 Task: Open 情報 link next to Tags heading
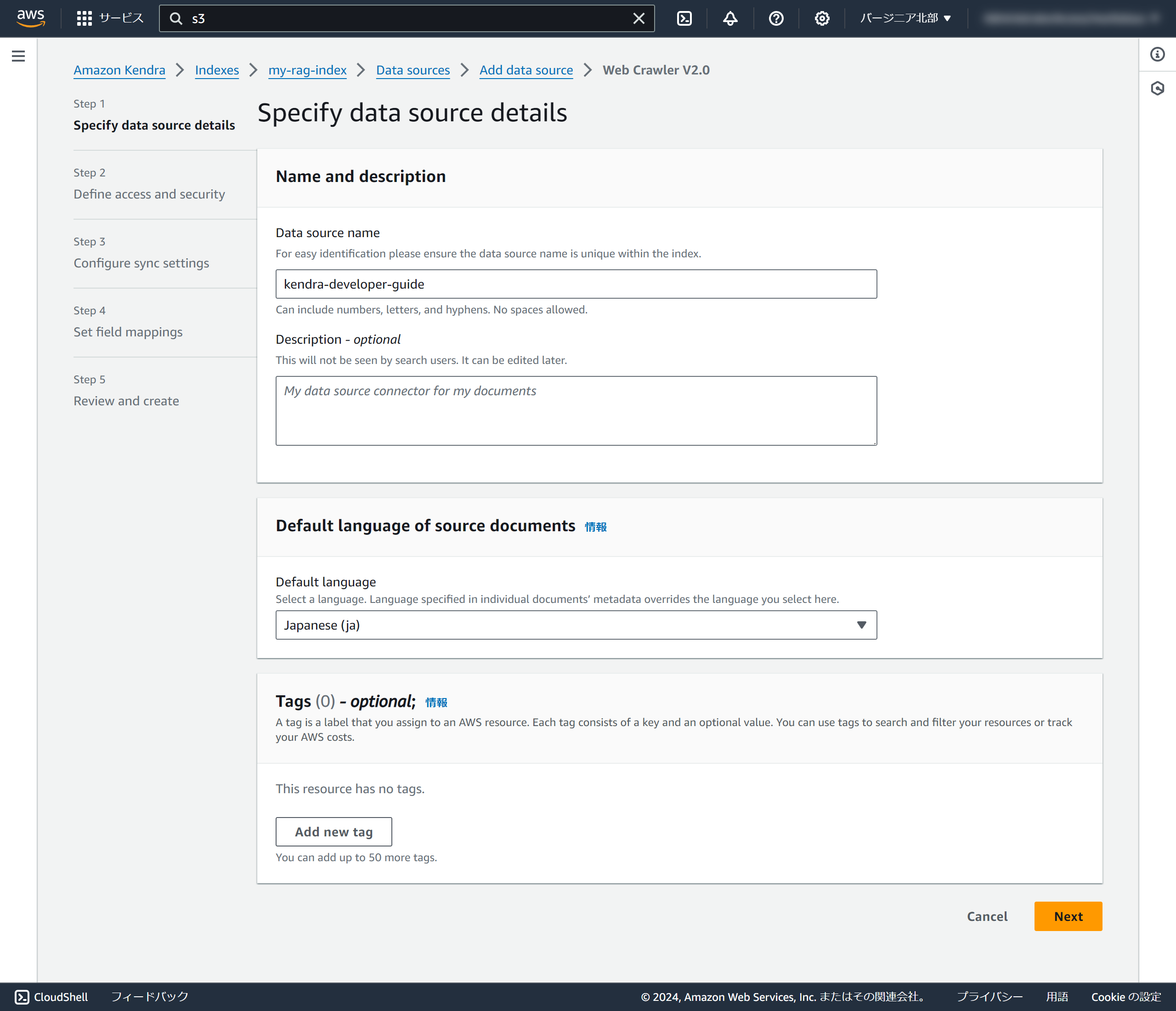pos(436,703)
